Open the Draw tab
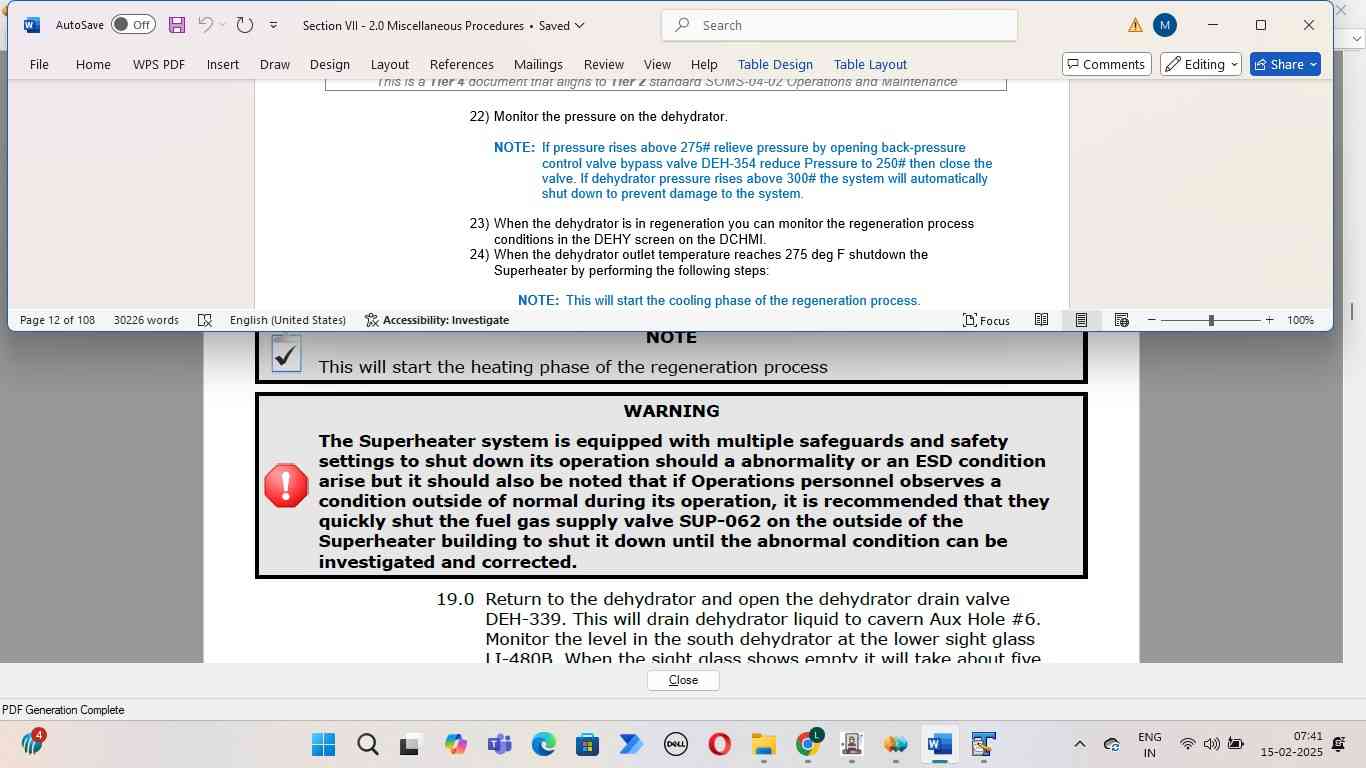The height and width of the screenshot is (768, 1366). [275, 64]
